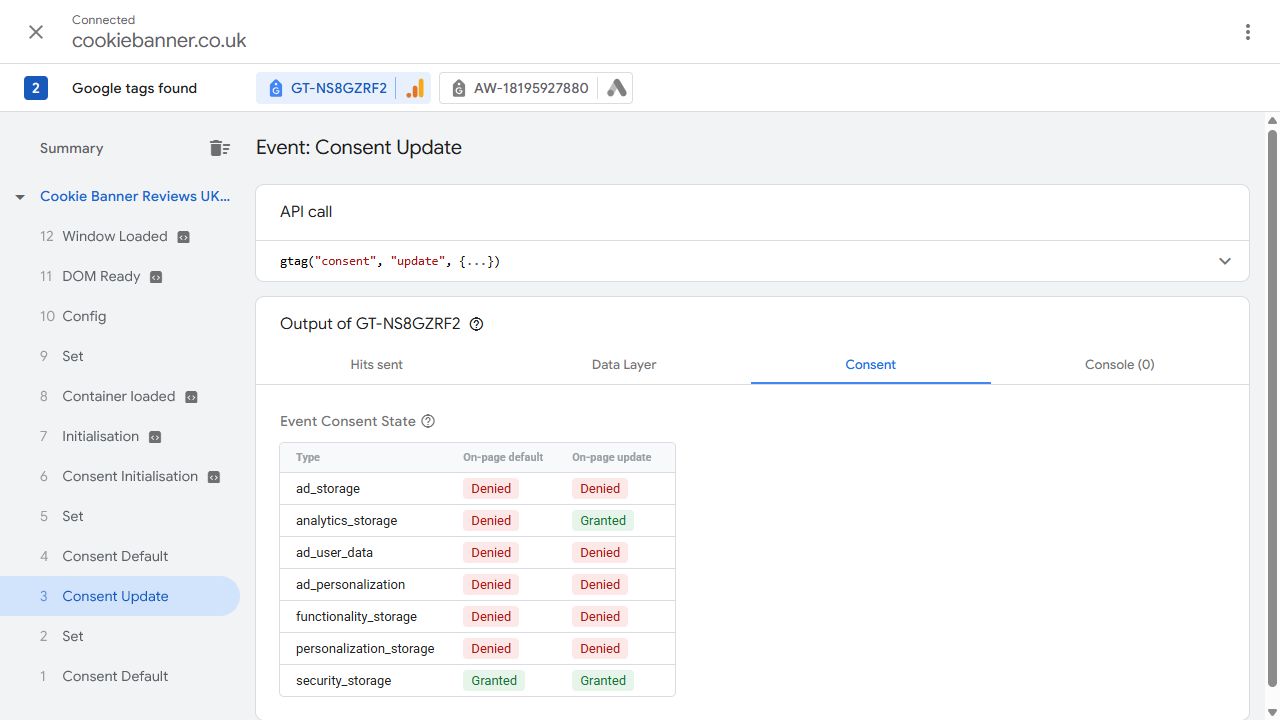Collapse the Cookie Banner Reviews UK page tree
Viewport: 1280px width, 720px height.
point(20,197)
